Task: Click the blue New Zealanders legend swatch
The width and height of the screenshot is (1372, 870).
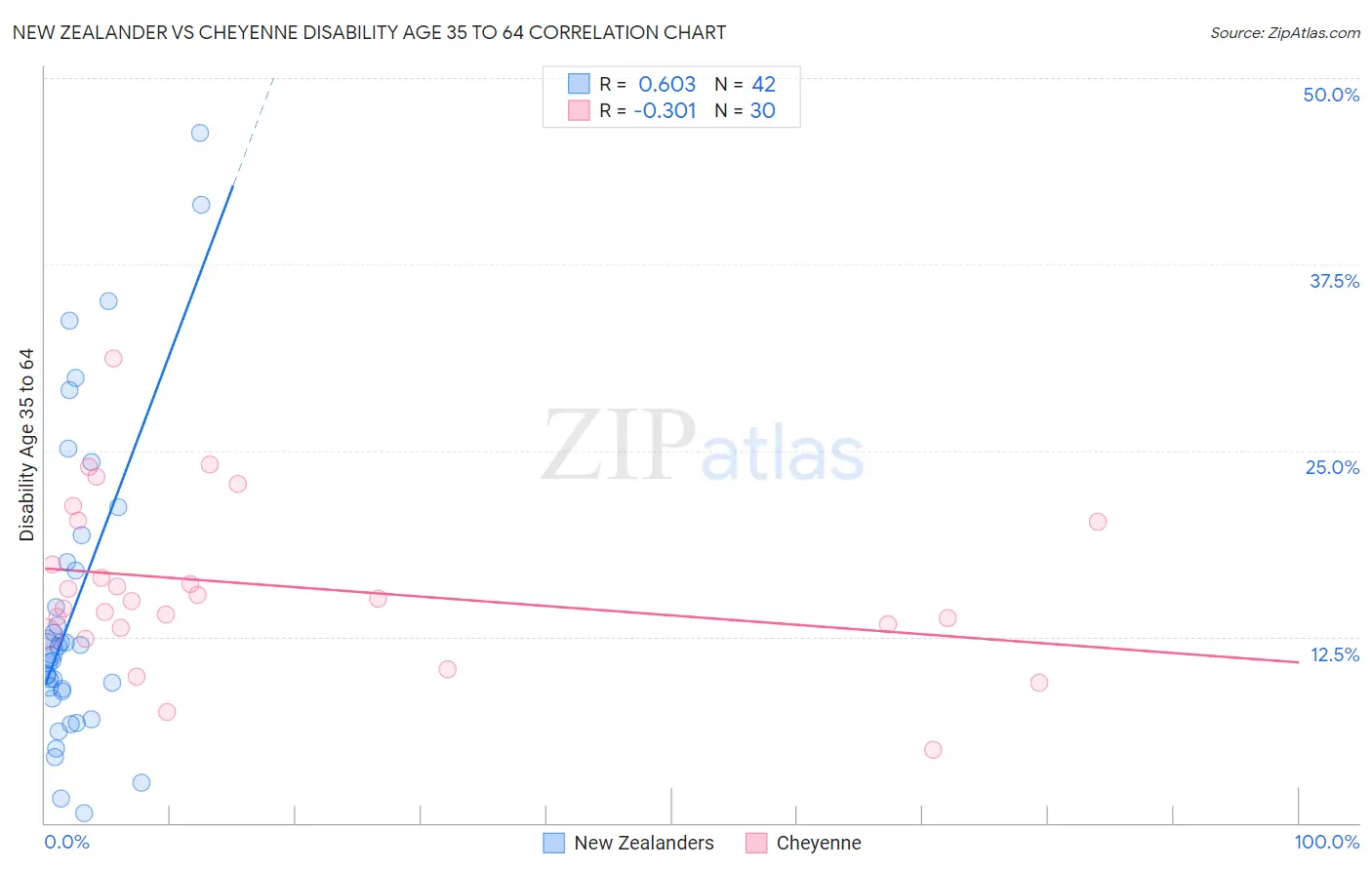Action: point(554,843)
